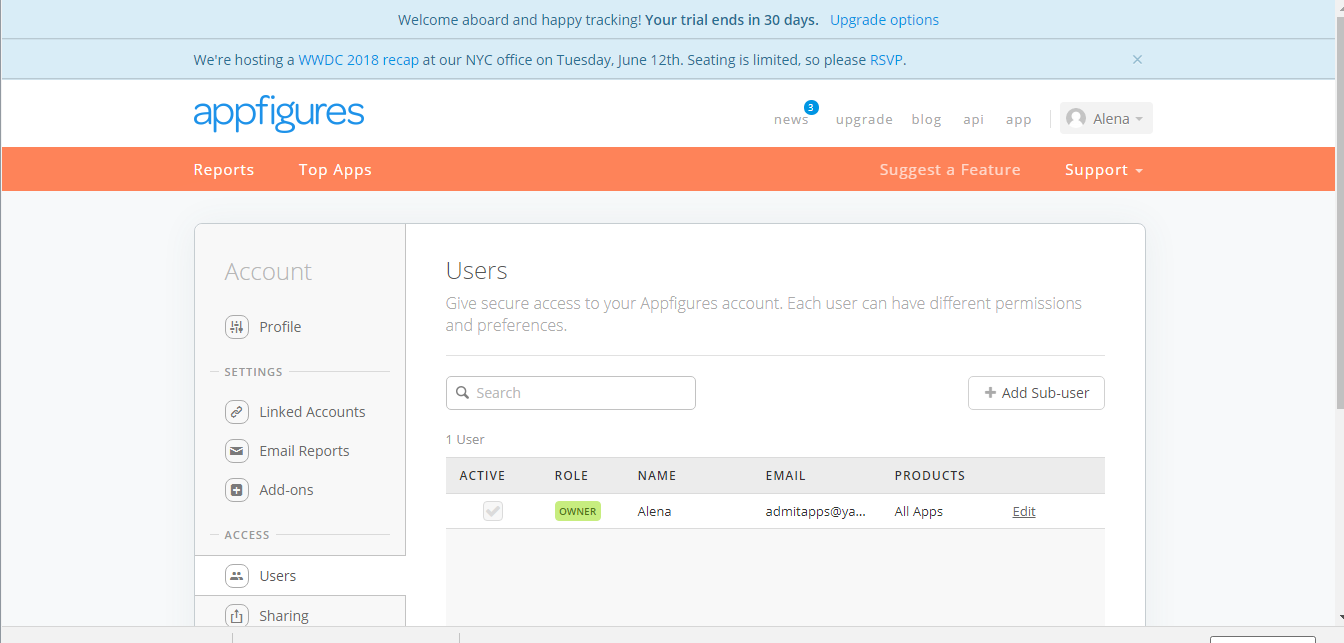Open the WWDC 2018 recap link
Image resolution: width=1344 pixels, height=643 pixels.
point(358,60)
